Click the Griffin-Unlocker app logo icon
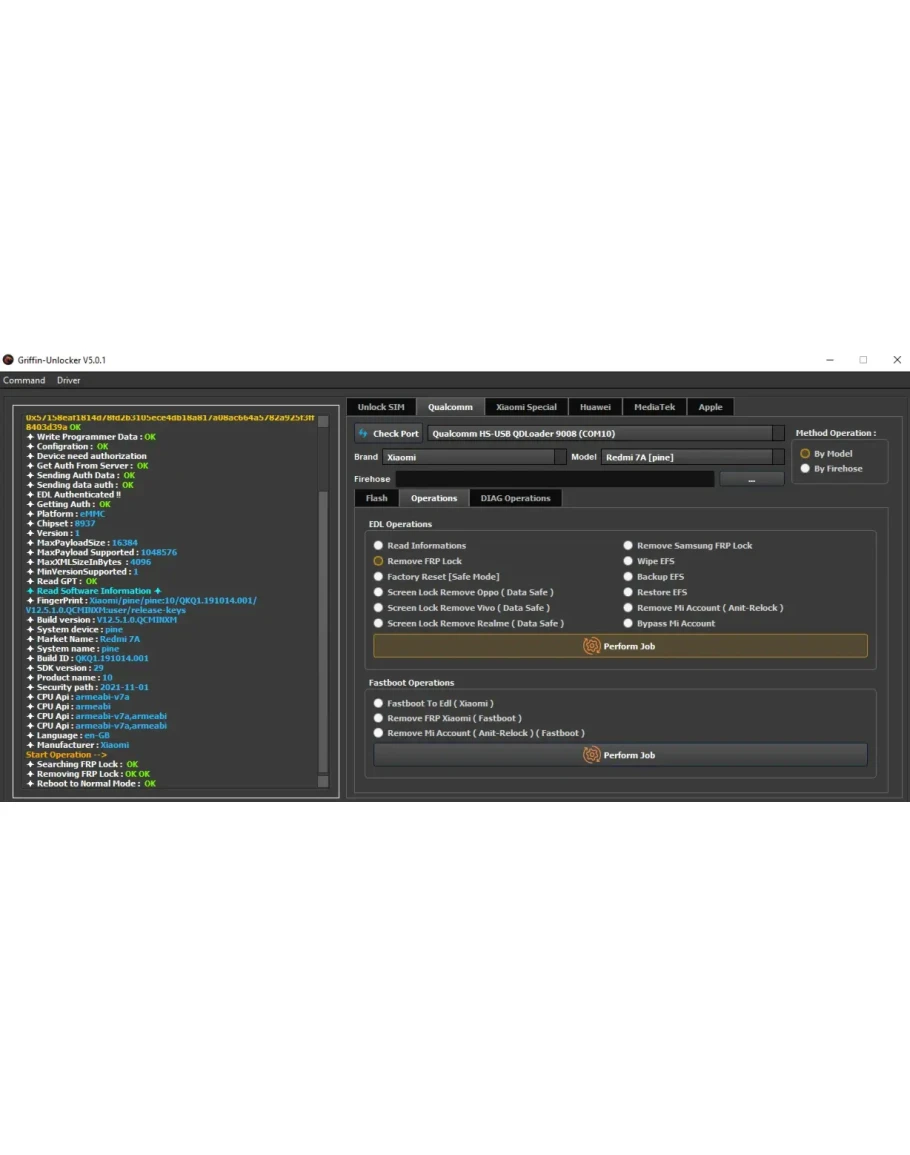910x1155 pixels. click(8, 360)
